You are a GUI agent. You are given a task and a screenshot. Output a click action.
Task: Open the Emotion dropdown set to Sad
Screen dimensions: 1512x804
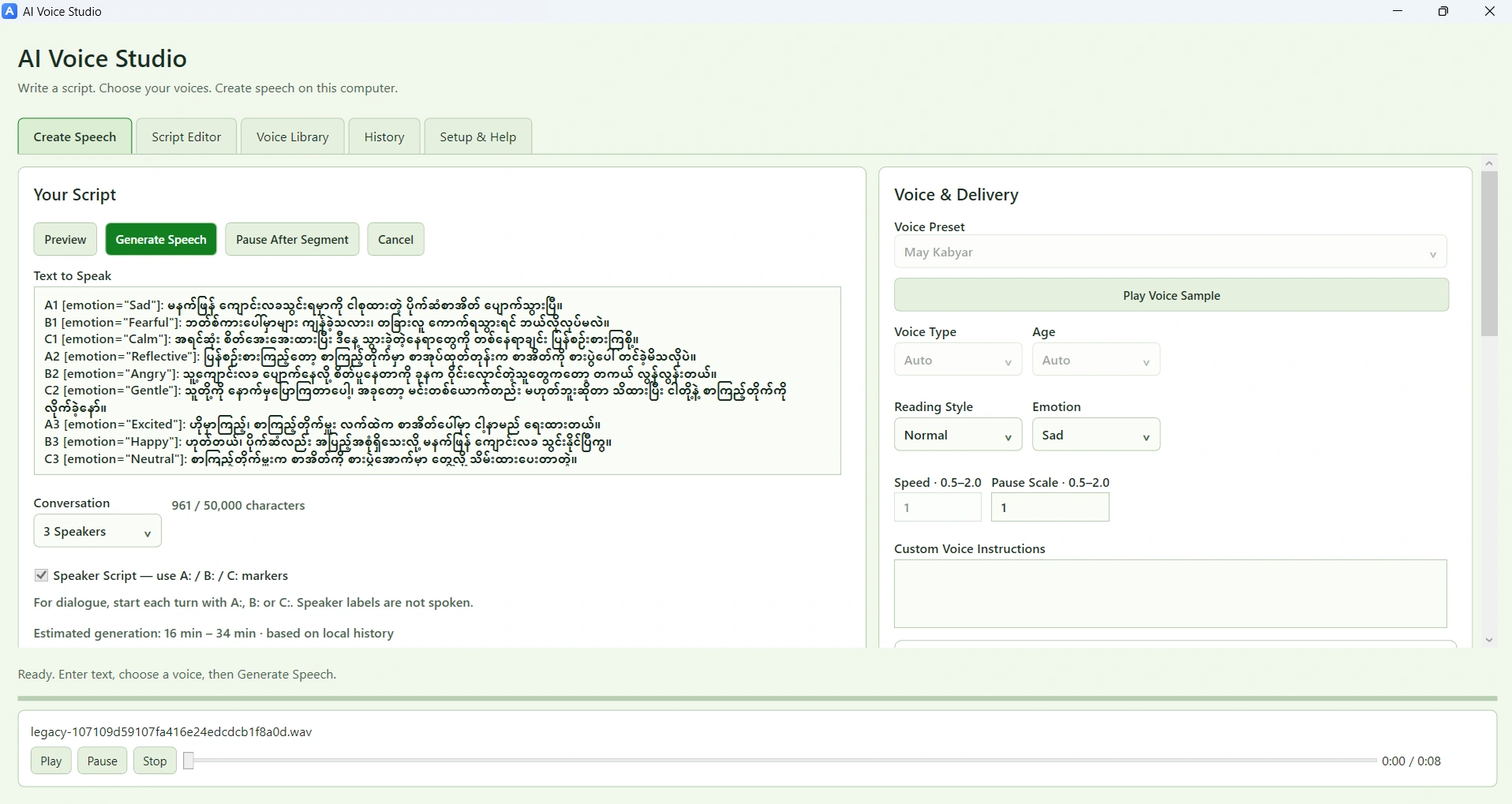click(x=1096, y=435)
